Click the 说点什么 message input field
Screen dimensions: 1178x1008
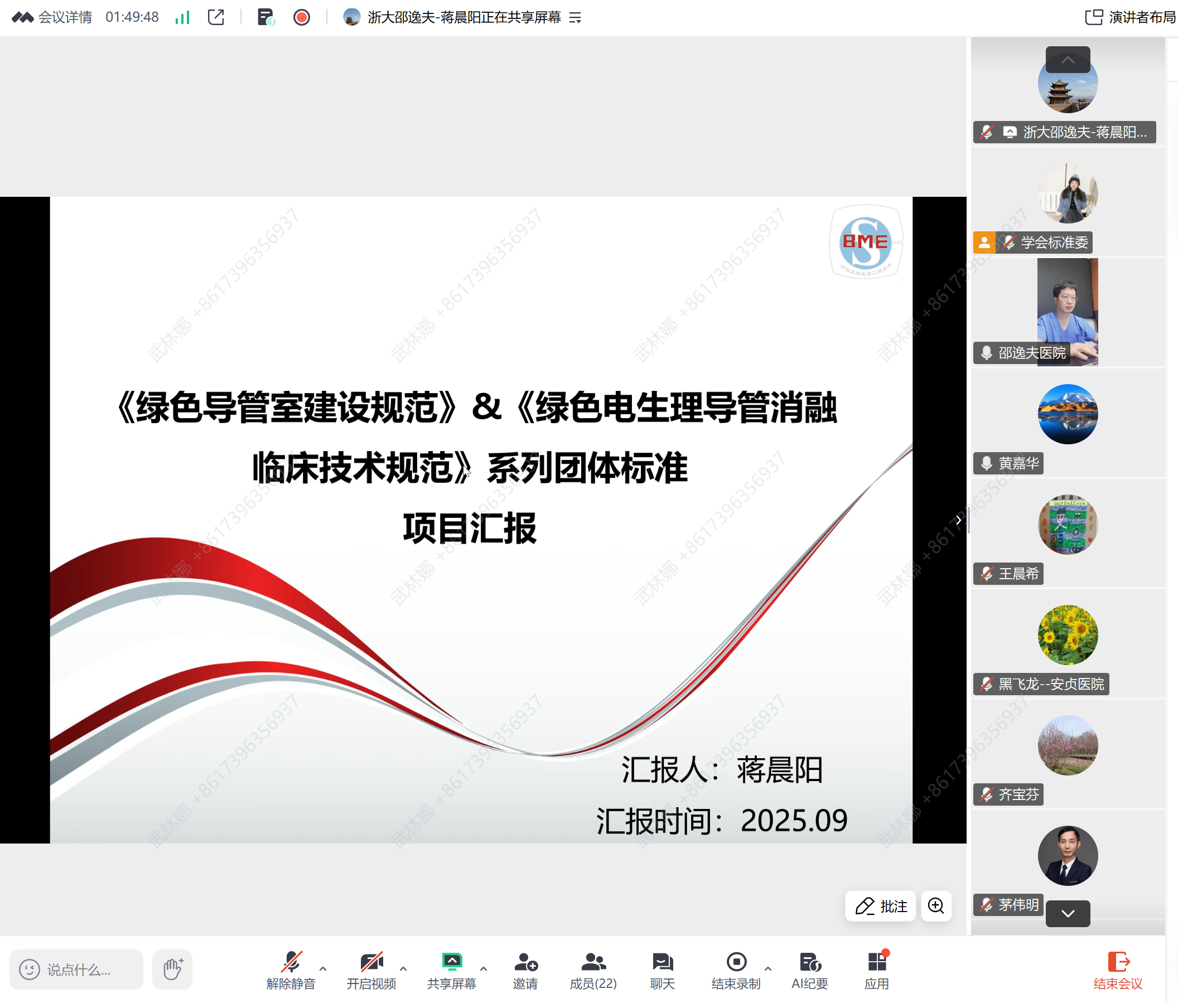click(77, 970)
